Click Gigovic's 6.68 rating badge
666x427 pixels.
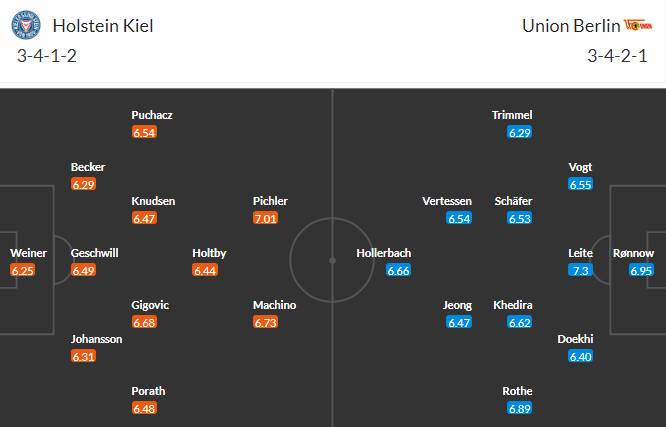tap(145, 322)
